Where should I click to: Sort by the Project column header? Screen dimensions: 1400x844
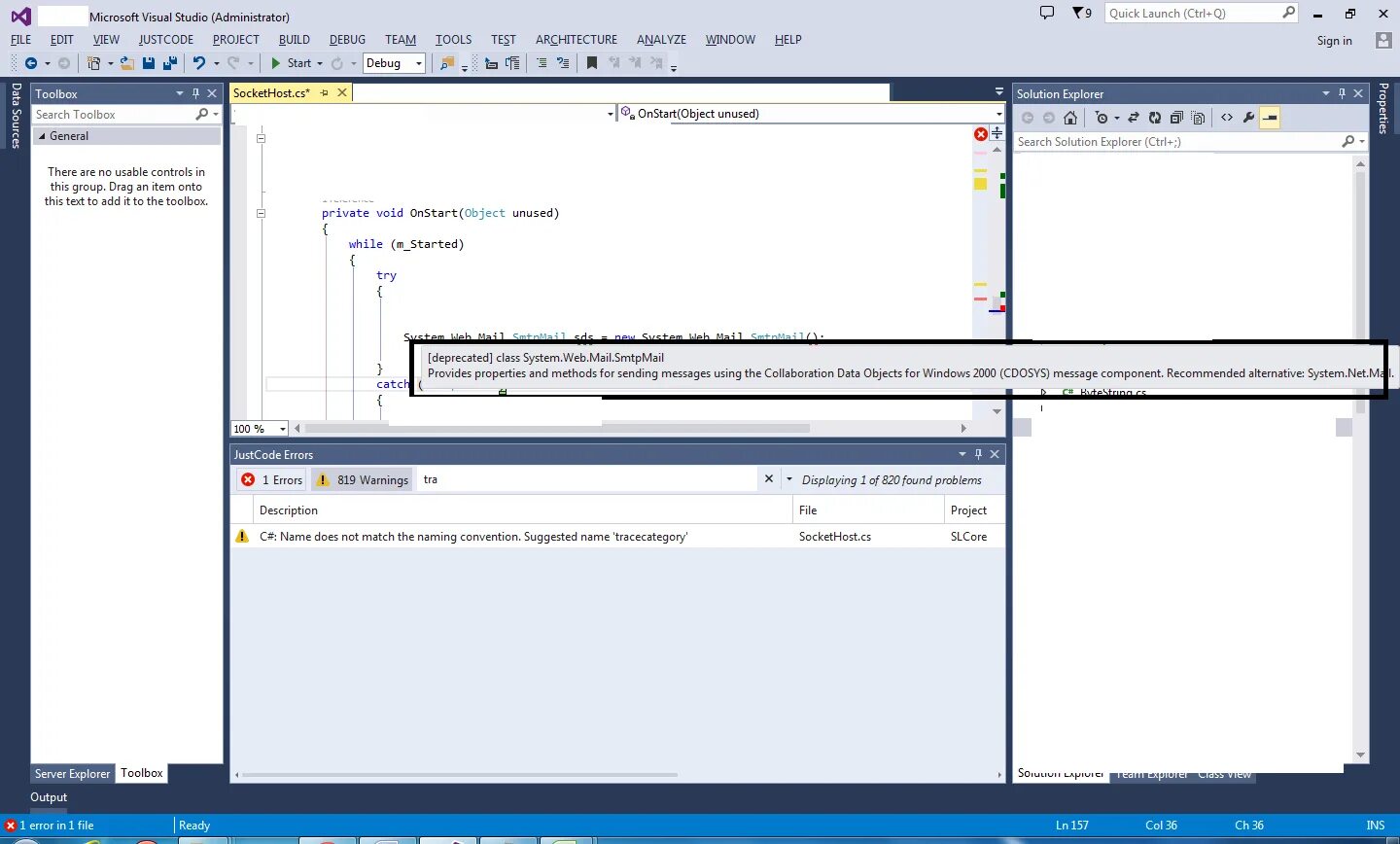[974, 510]
